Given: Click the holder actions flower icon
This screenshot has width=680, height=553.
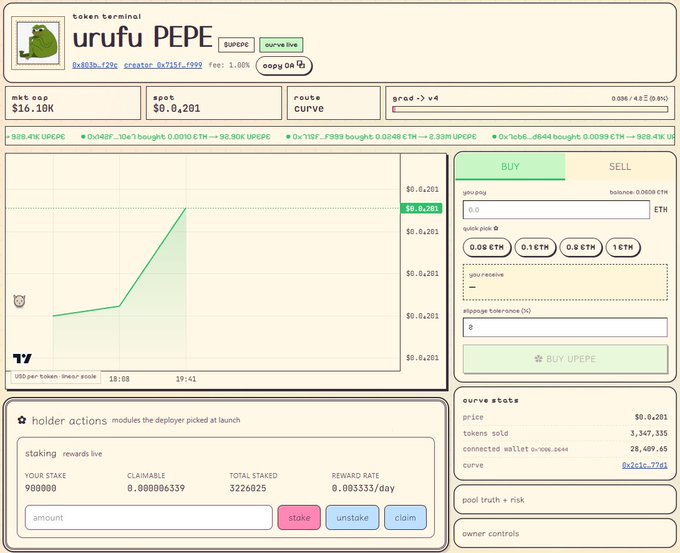Looking at the screenshot, I should (x=22, y=420).
